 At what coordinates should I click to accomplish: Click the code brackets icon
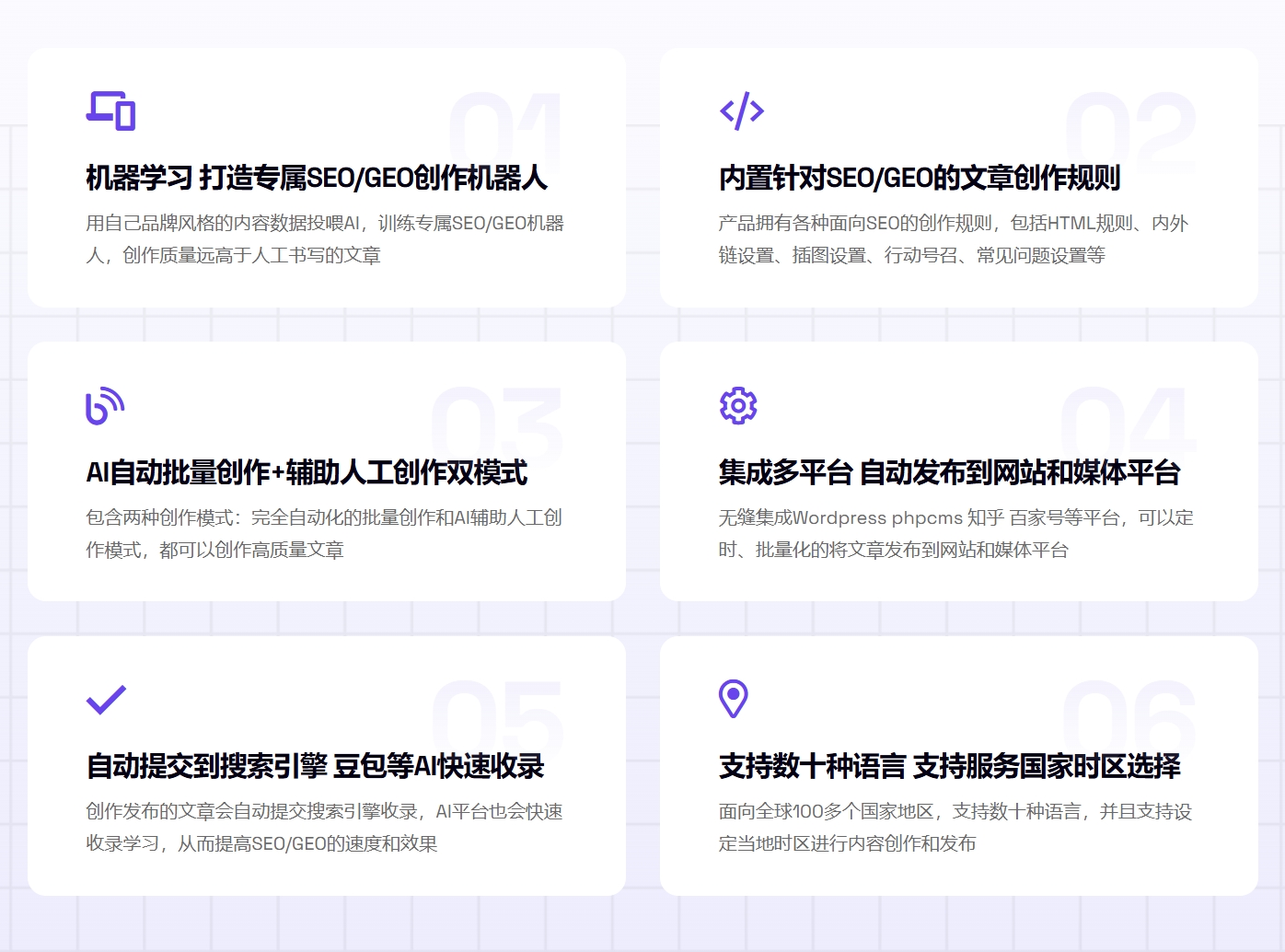tap(742, 111)
